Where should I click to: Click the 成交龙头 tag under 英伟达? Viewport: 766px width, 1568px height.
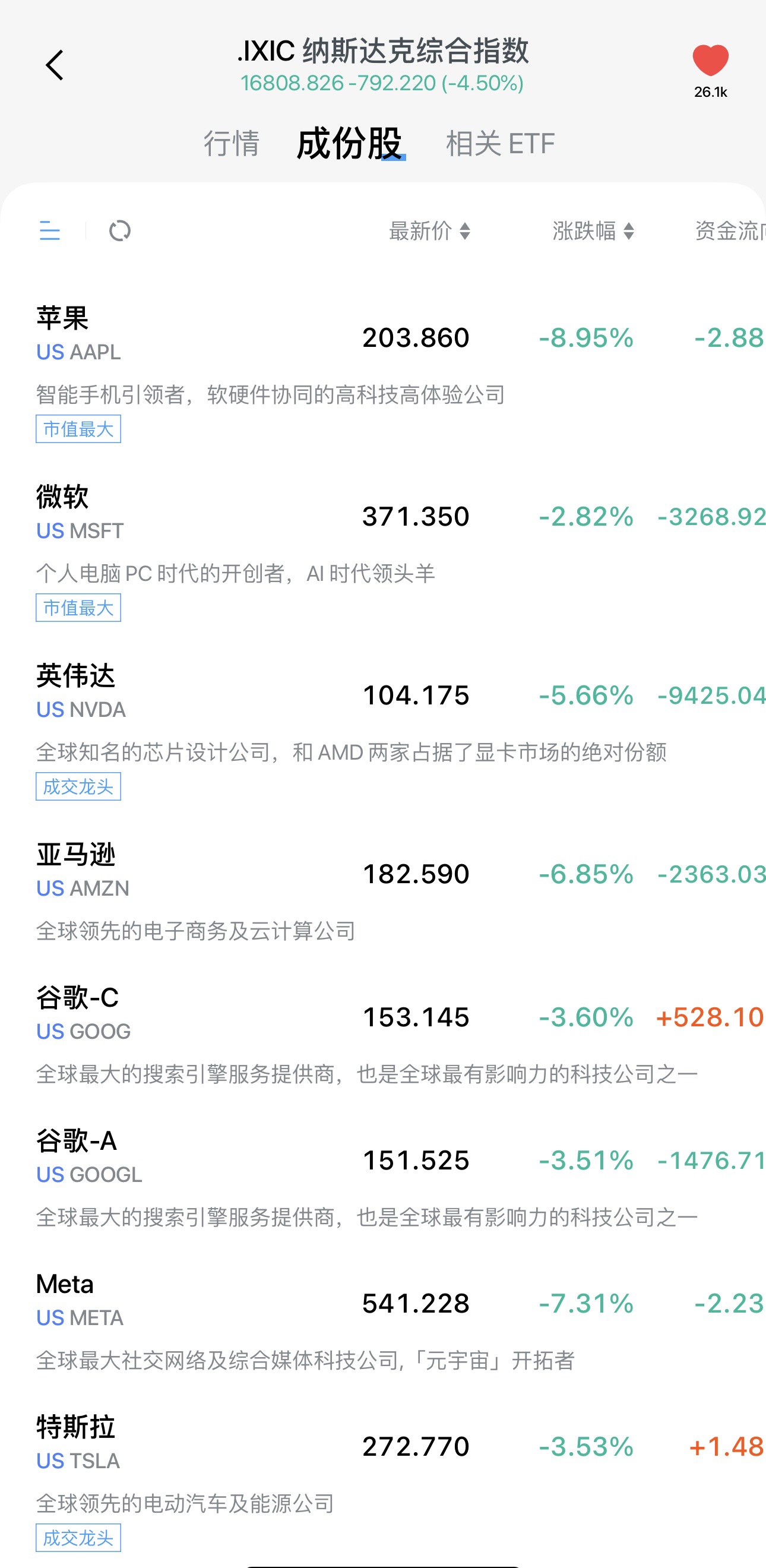[x=78, y=786]
